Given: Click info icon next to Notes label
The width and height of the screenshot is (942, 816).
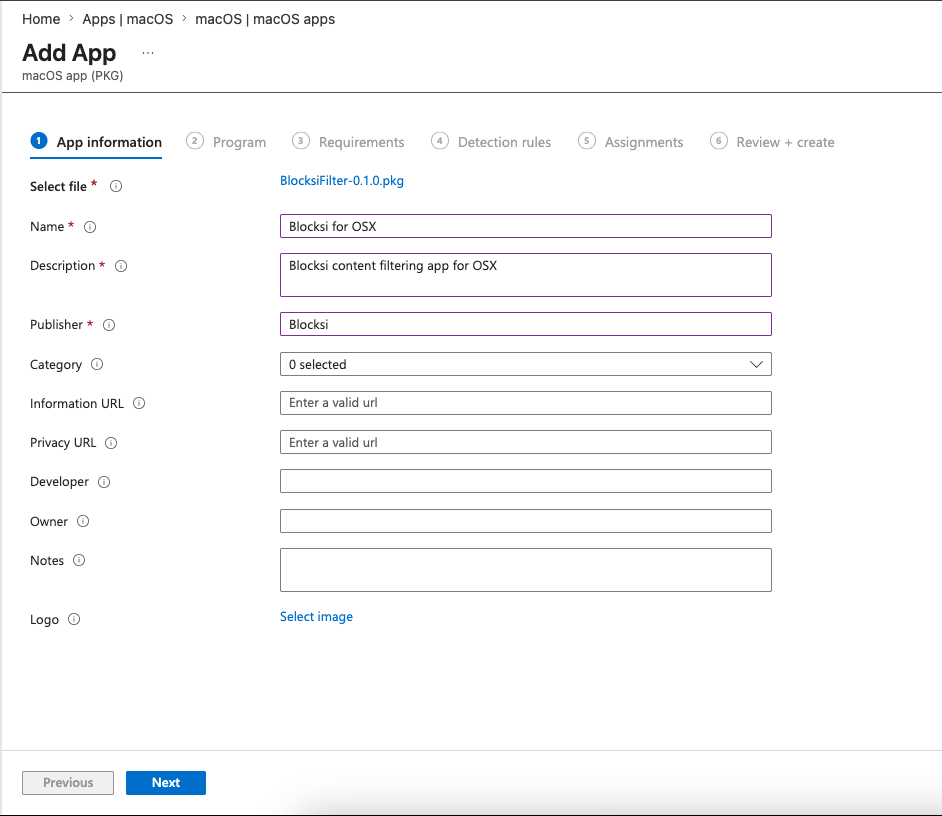Looking at the screenshot, I should click(79, 560).
